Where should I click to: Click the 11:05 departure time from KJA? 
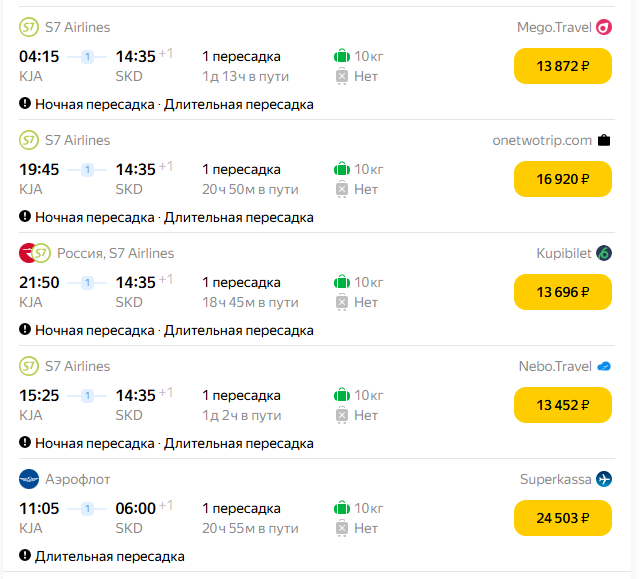coord(39,508)
